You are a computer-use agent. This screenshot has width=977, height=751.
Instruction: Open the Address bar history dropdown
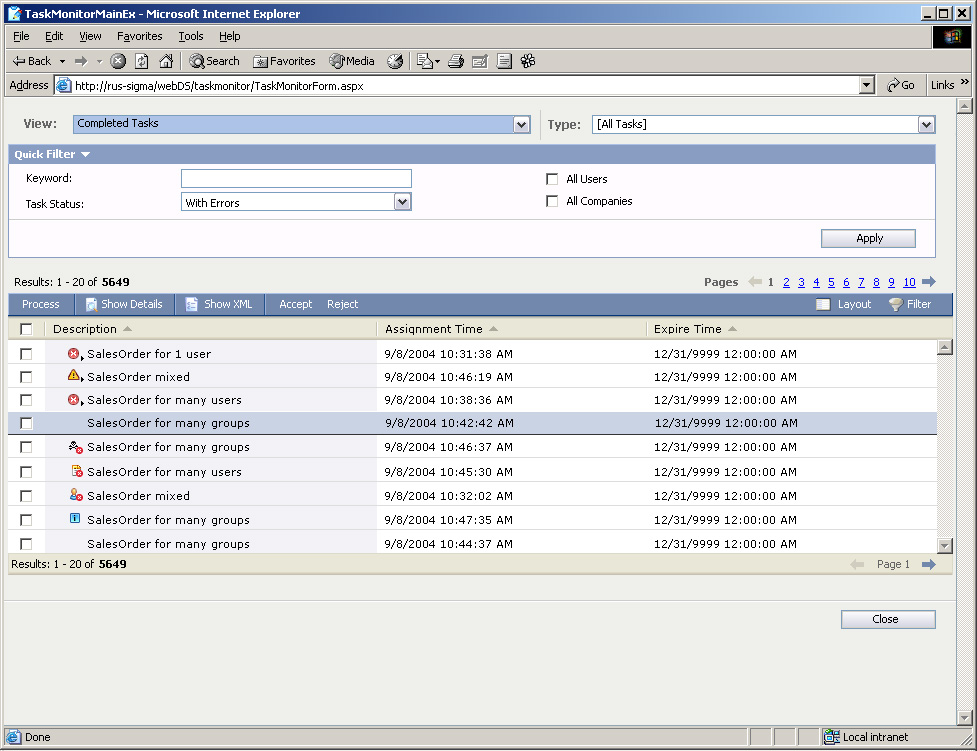[866, 85]
